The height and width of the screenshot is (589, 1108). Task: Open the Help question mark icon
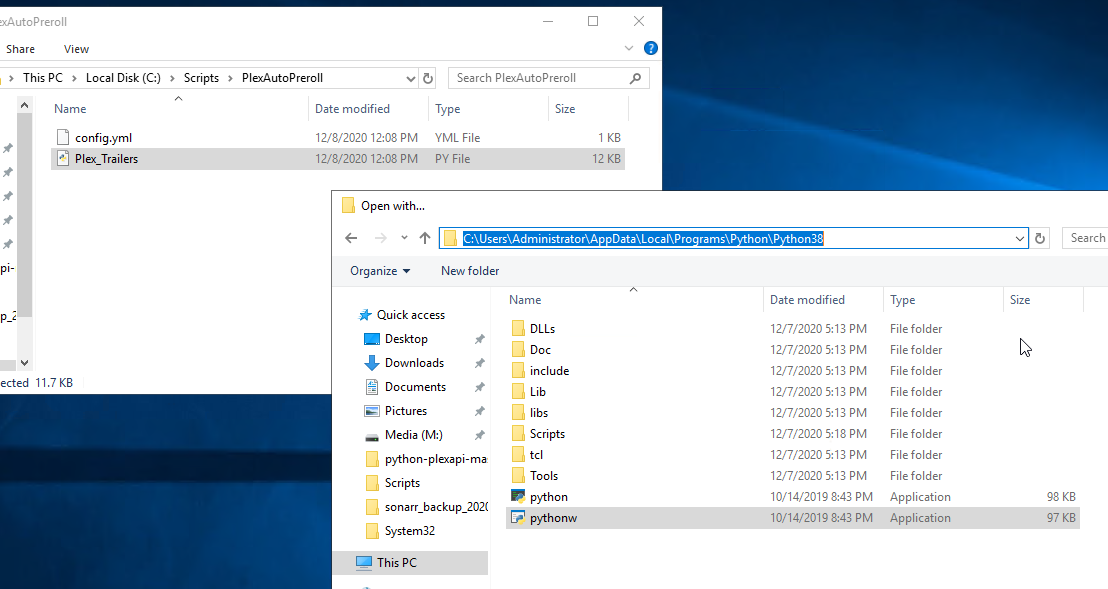651,48
